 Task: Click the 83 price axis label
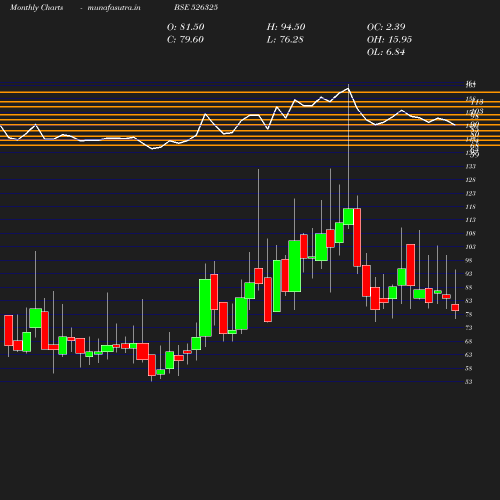tap(469, 301)
